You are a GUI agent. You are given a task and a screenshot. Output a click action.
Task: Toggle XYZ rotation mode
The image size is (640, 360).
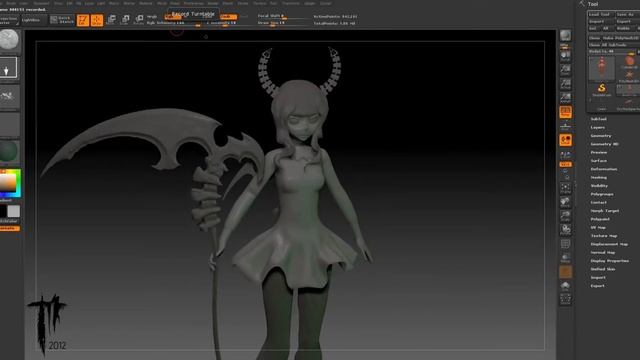coord(565,164)
